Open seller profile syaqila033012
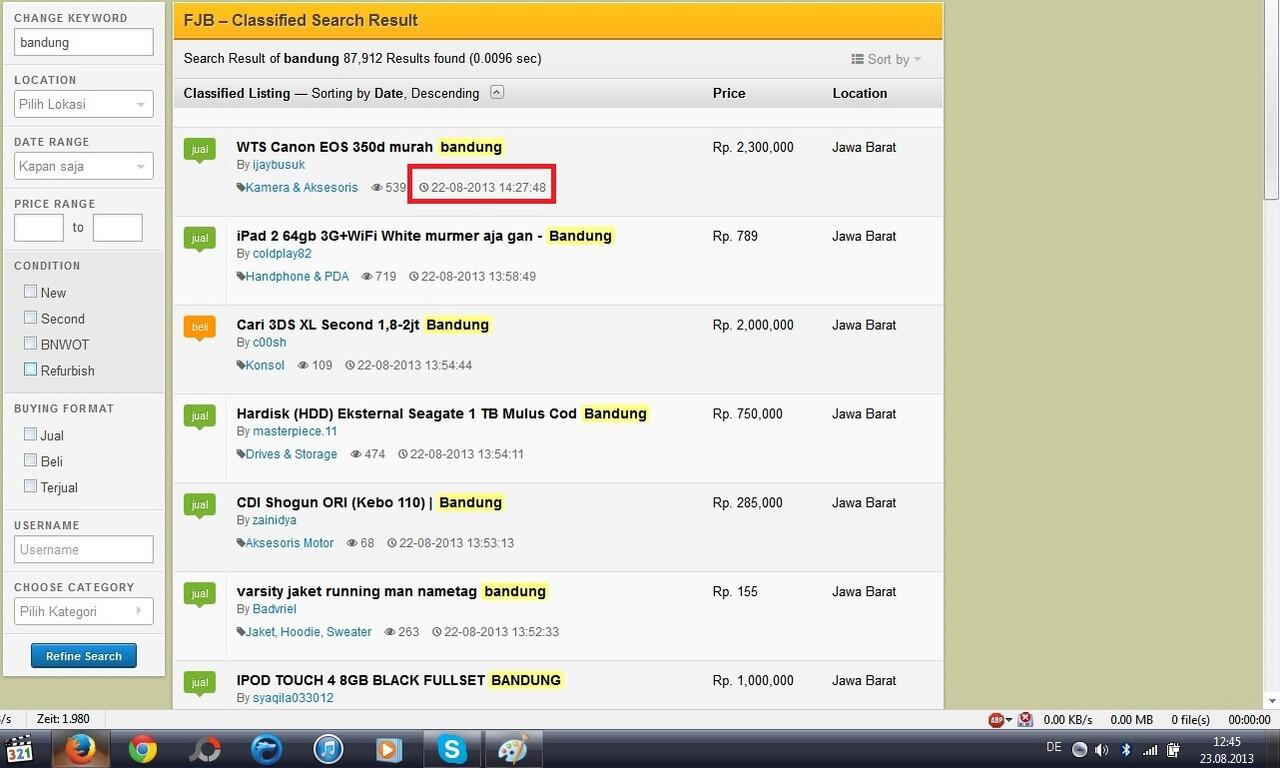 coord(293,698)
